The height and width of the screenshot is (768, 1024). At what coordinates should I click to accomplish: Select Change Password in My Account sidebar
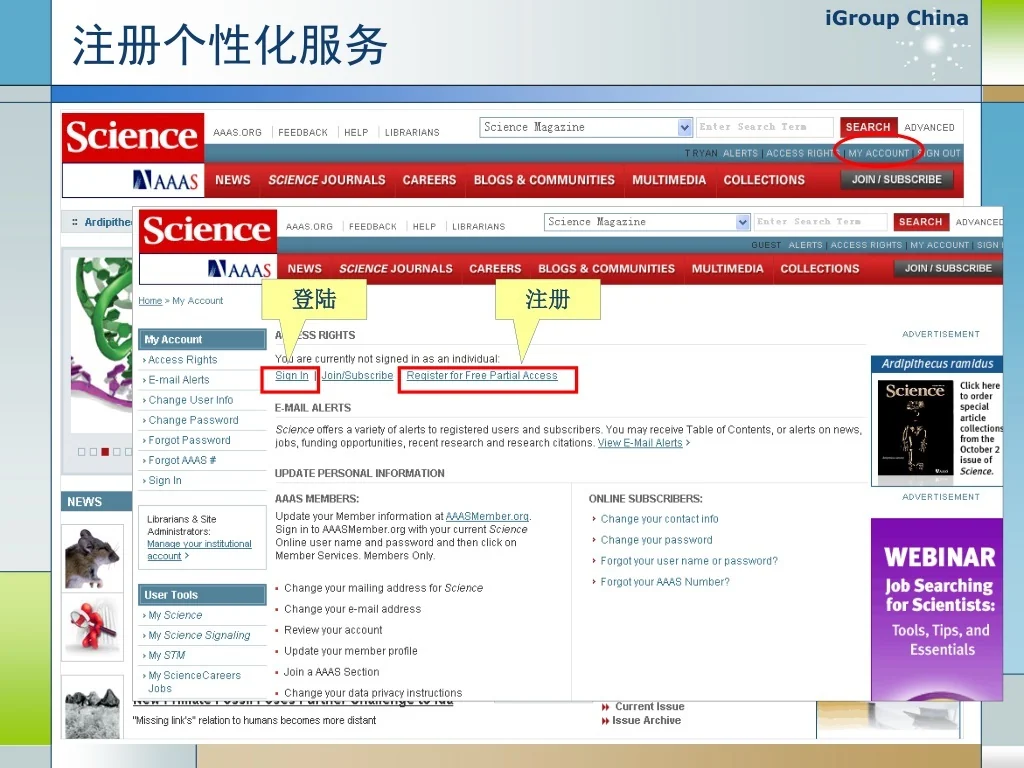(193, 420)
